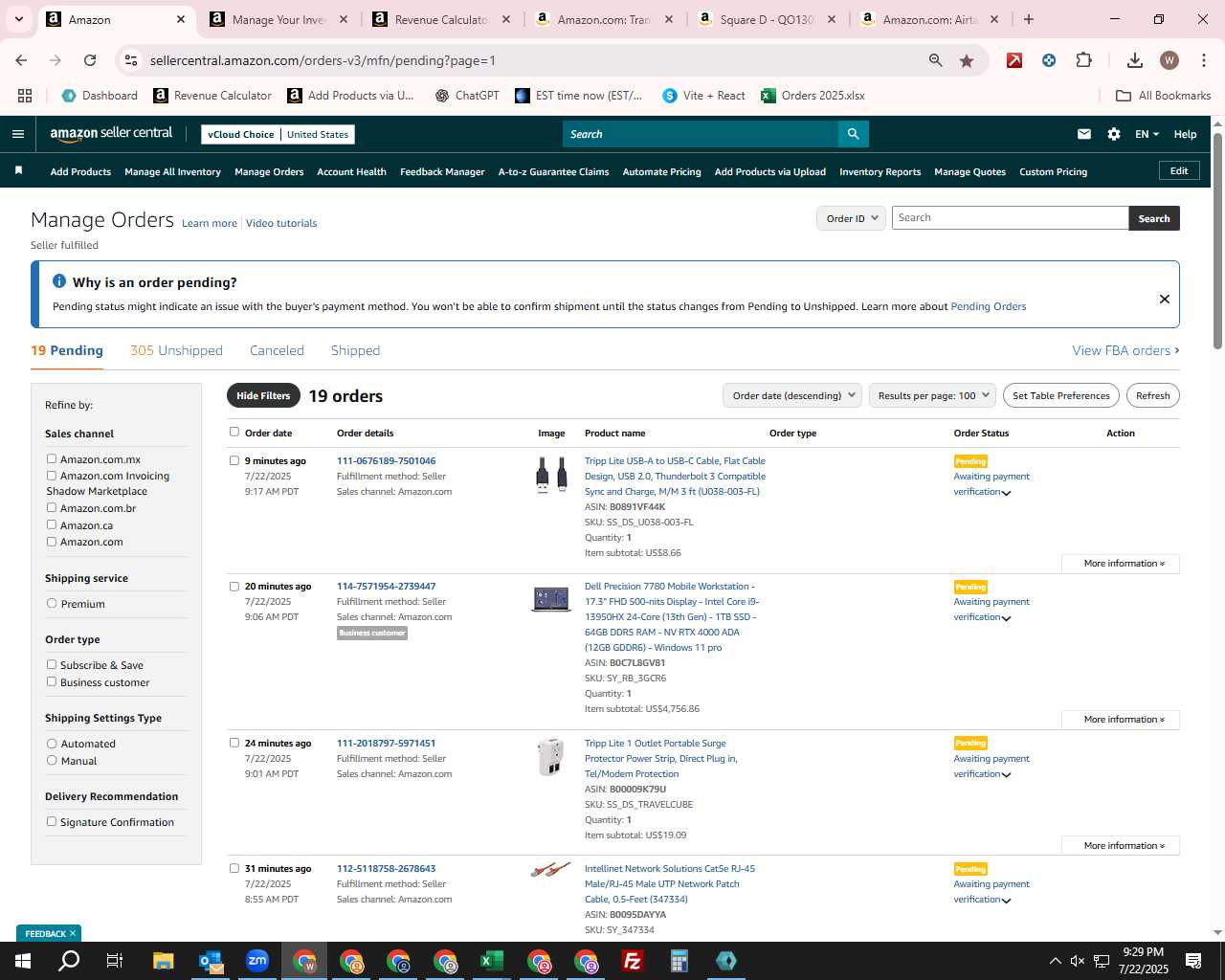Switch to the Shipped orders tab
Screen dimensions: 1225x980
coord(355,350)
